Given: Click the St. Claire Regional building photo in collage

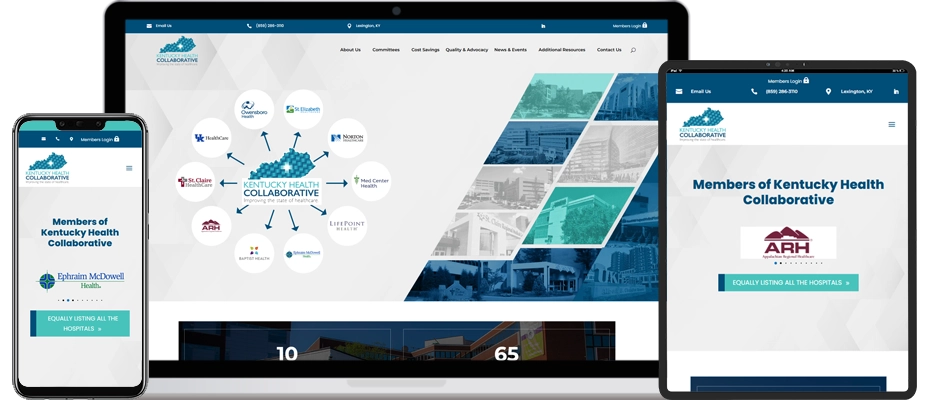Looking at the screenshot, I should 481,234.
